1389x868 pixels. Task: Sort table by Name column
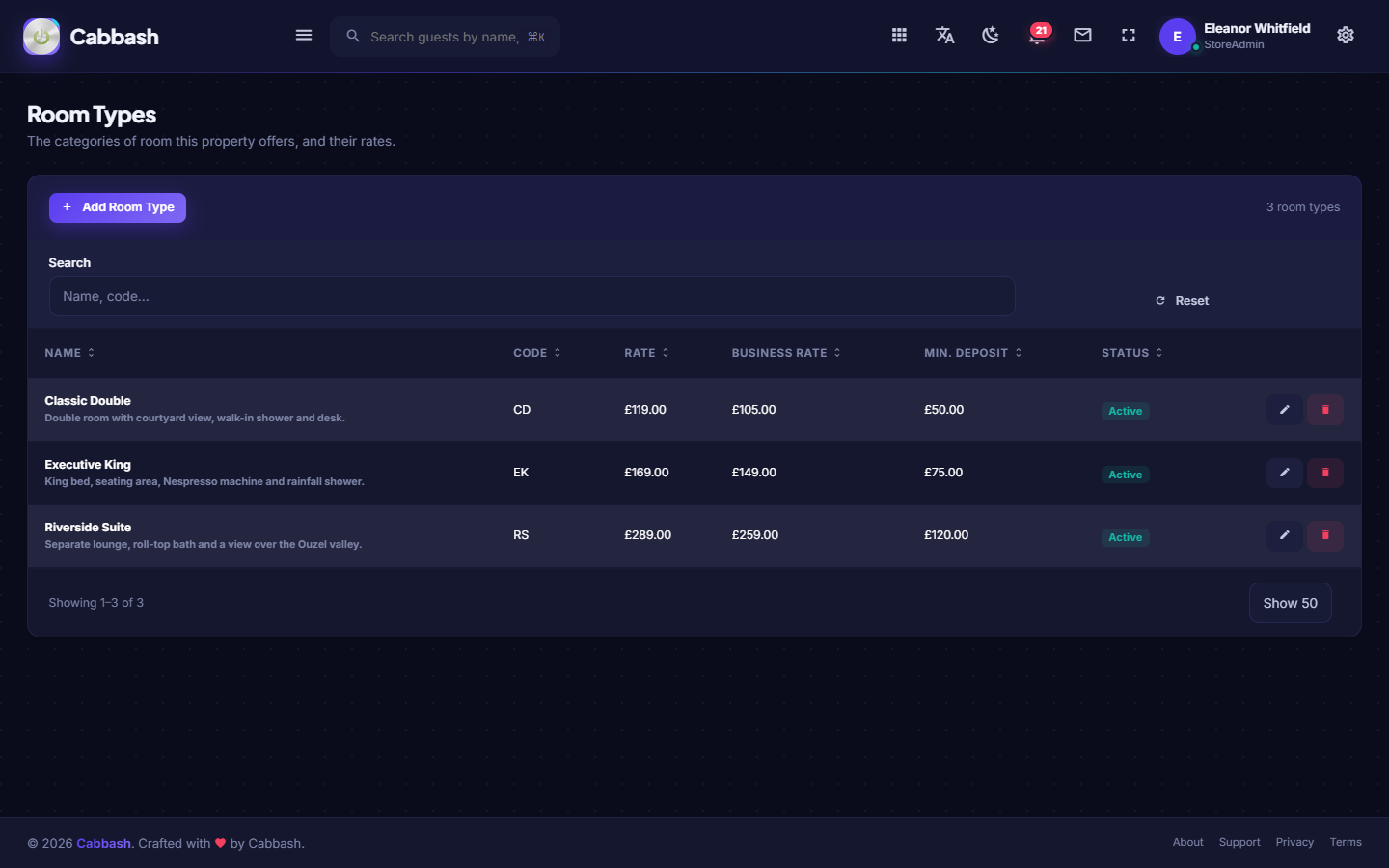click(69, 353)
